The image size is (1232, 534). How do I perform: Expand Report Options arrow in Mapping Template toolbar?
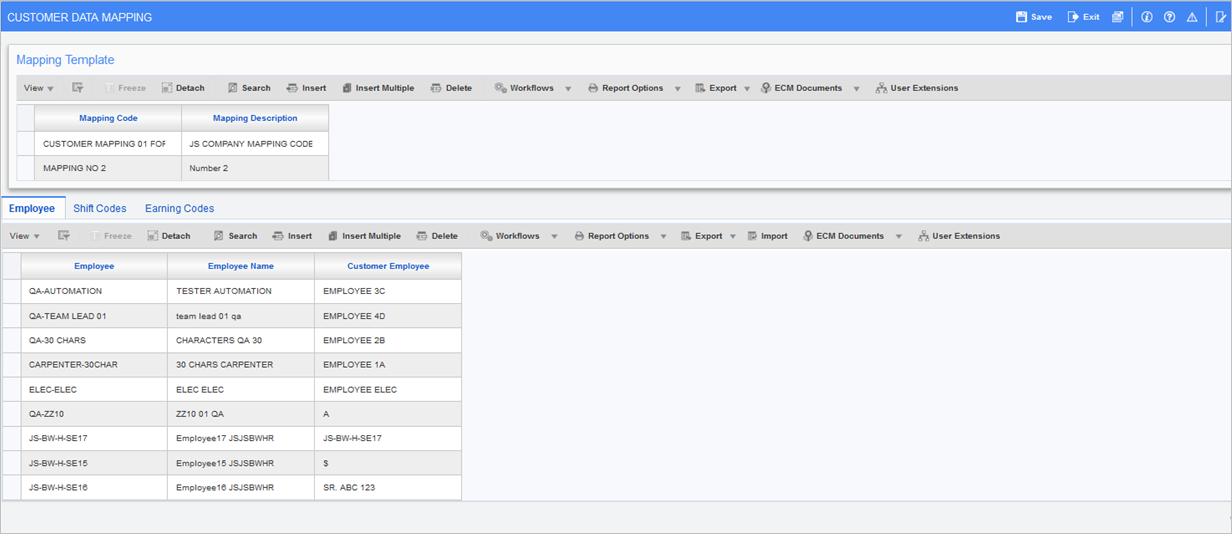click(677, 89)
